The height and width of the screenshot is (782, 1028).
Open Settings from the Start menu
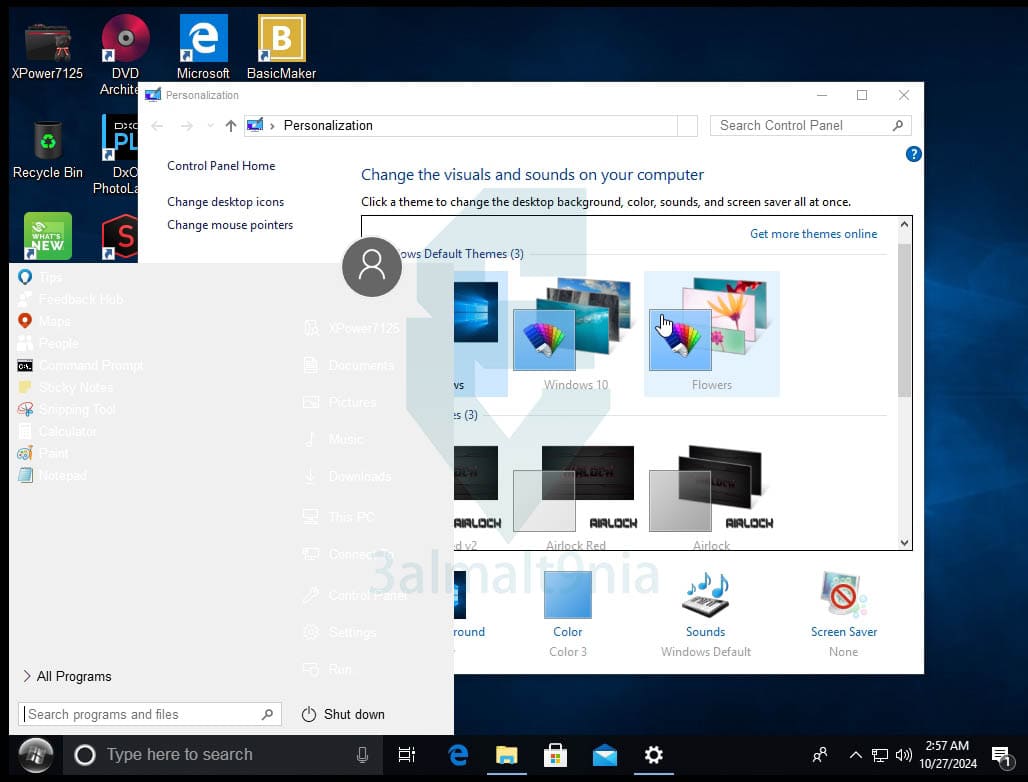340,633
